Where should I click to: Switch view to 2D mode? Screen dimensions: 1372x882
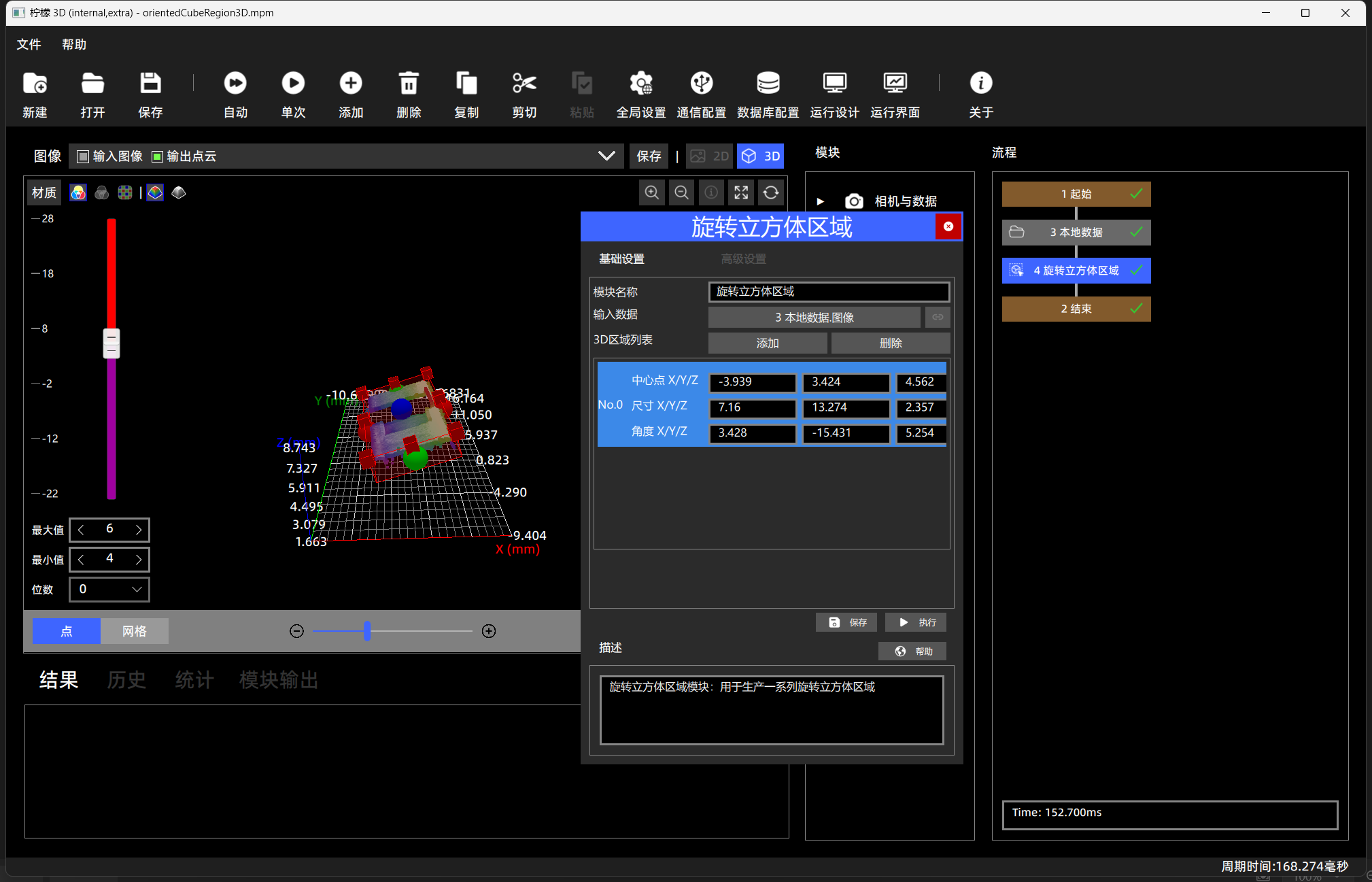[x=710, y=156]
